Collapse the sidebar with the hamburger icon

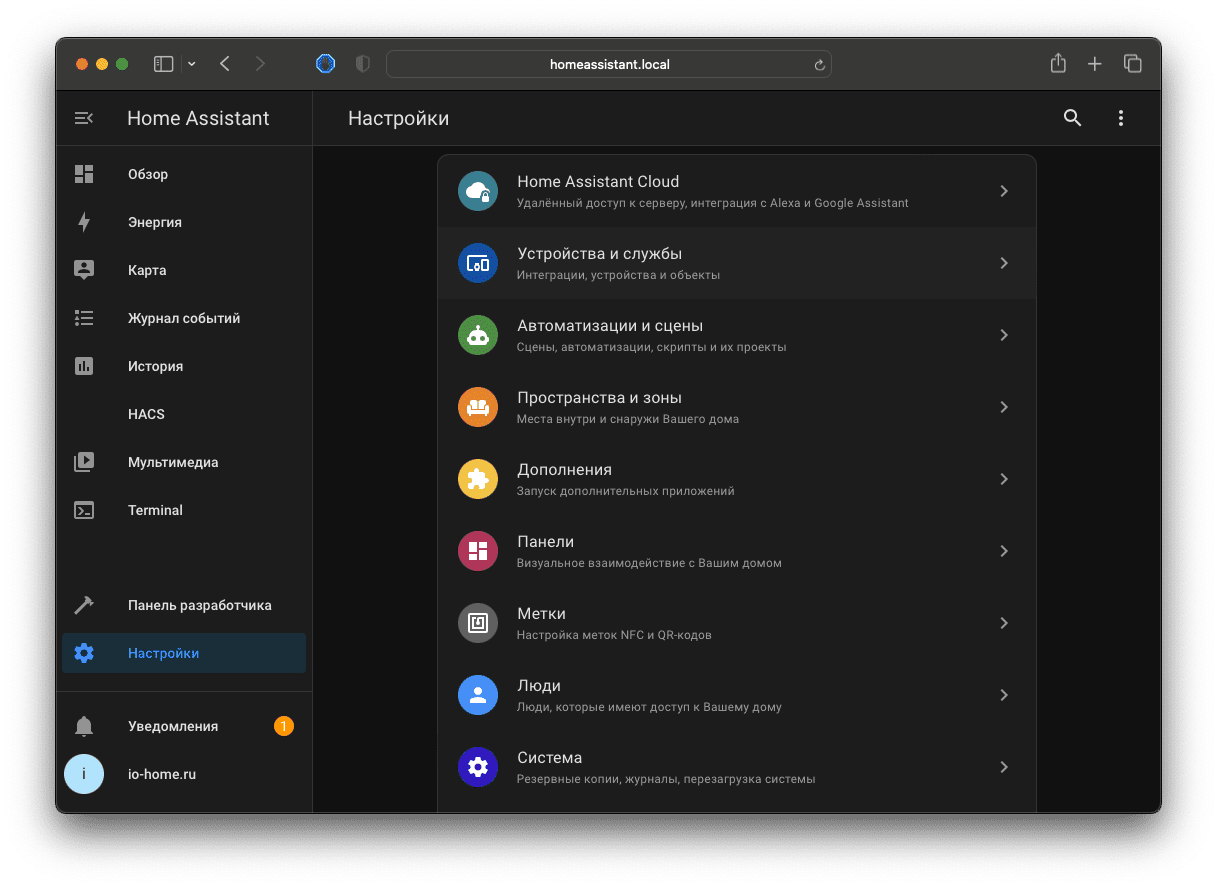[84, 118]
